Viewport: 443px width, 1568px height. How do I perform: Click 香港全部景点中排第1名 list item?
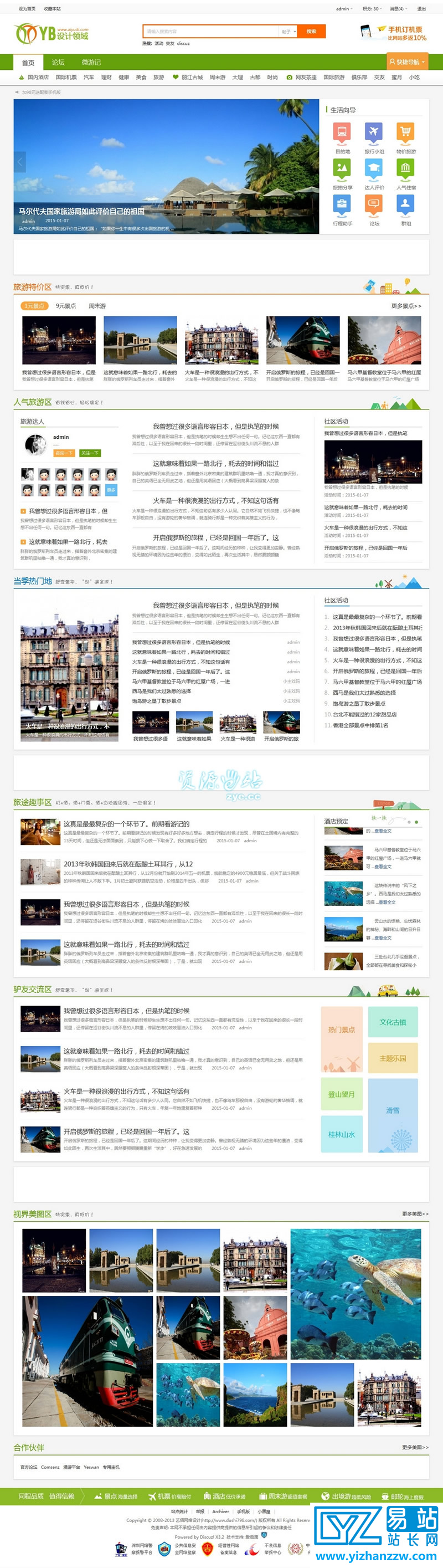[360, 725]
